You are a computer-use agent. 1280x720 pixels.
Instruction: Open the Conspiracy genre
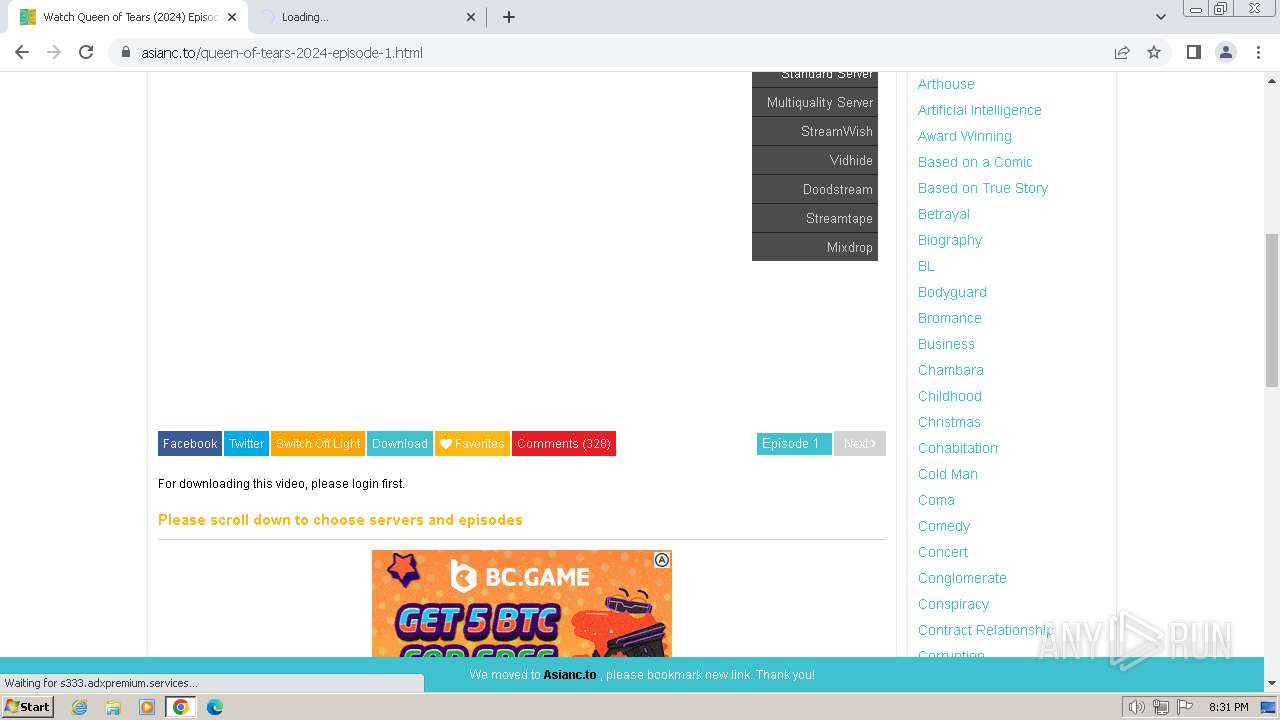953,604
